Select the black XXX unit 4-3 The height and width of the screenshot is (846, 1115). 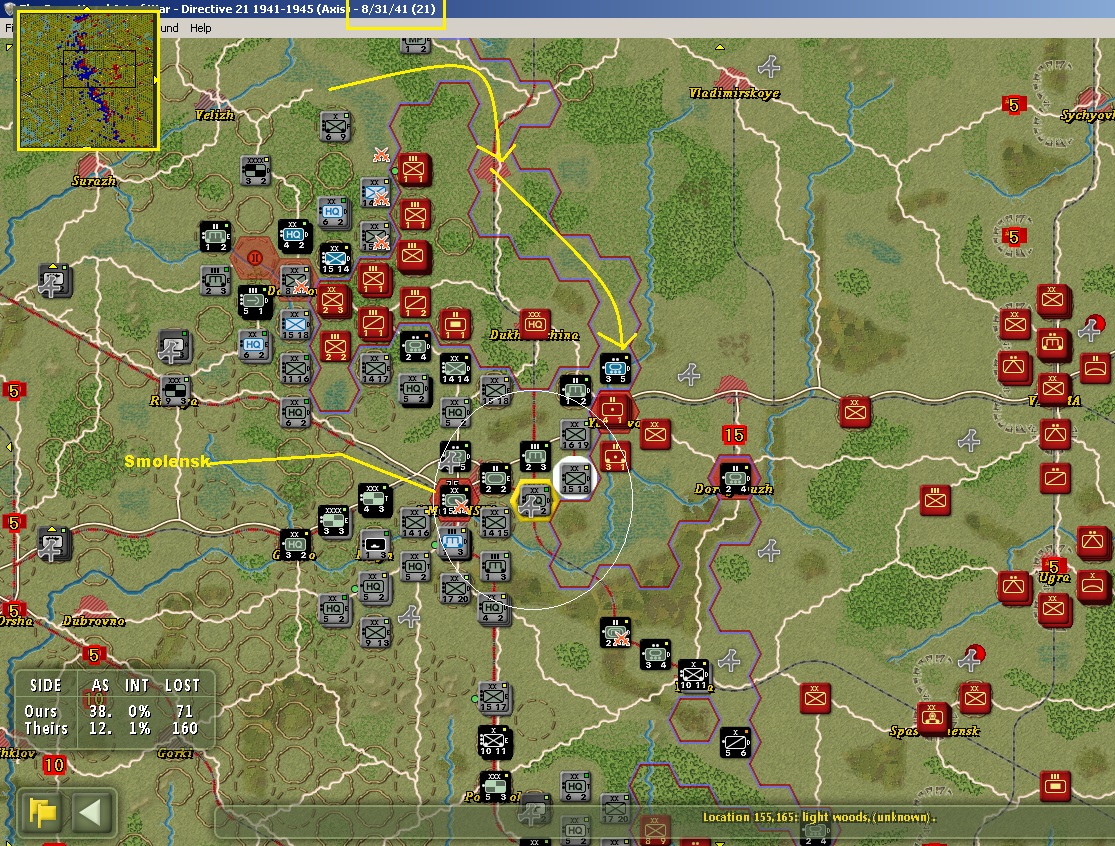pyautogui.click(x=375, y=500)
